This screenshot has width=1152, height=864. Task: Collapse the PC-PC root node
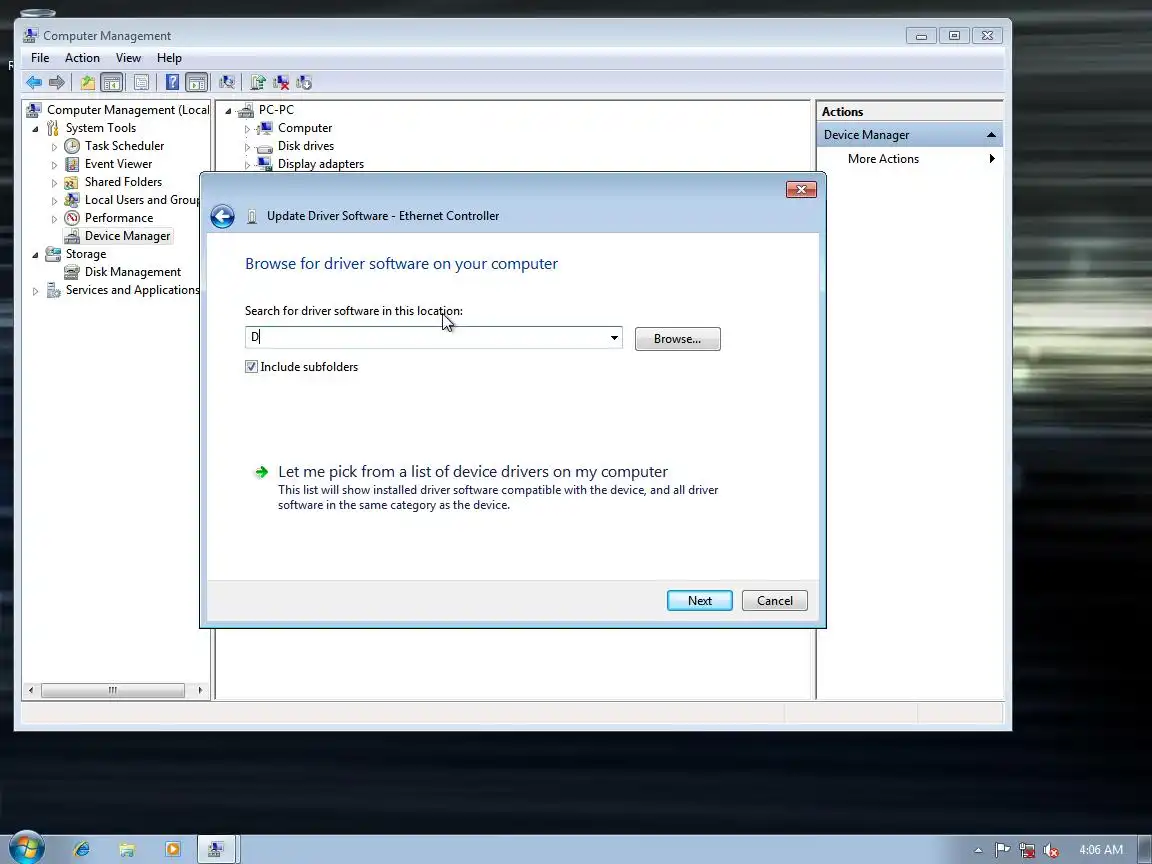click(x=228, y=111)
